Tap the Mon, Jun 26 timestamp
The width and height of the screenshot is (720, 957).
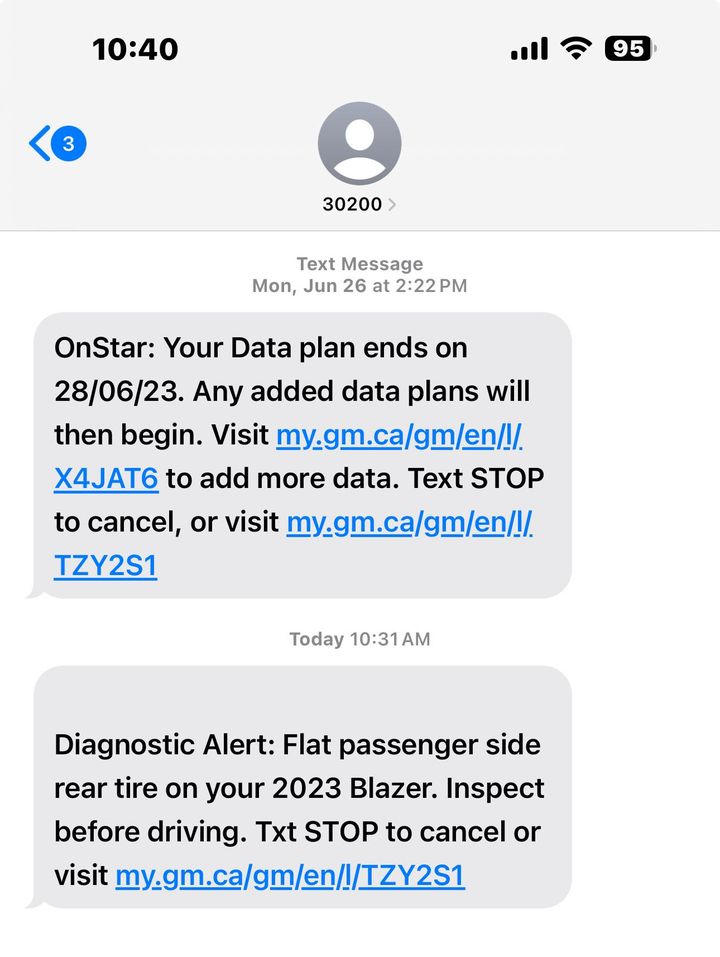pyautogui.click(x=359, y=286)
